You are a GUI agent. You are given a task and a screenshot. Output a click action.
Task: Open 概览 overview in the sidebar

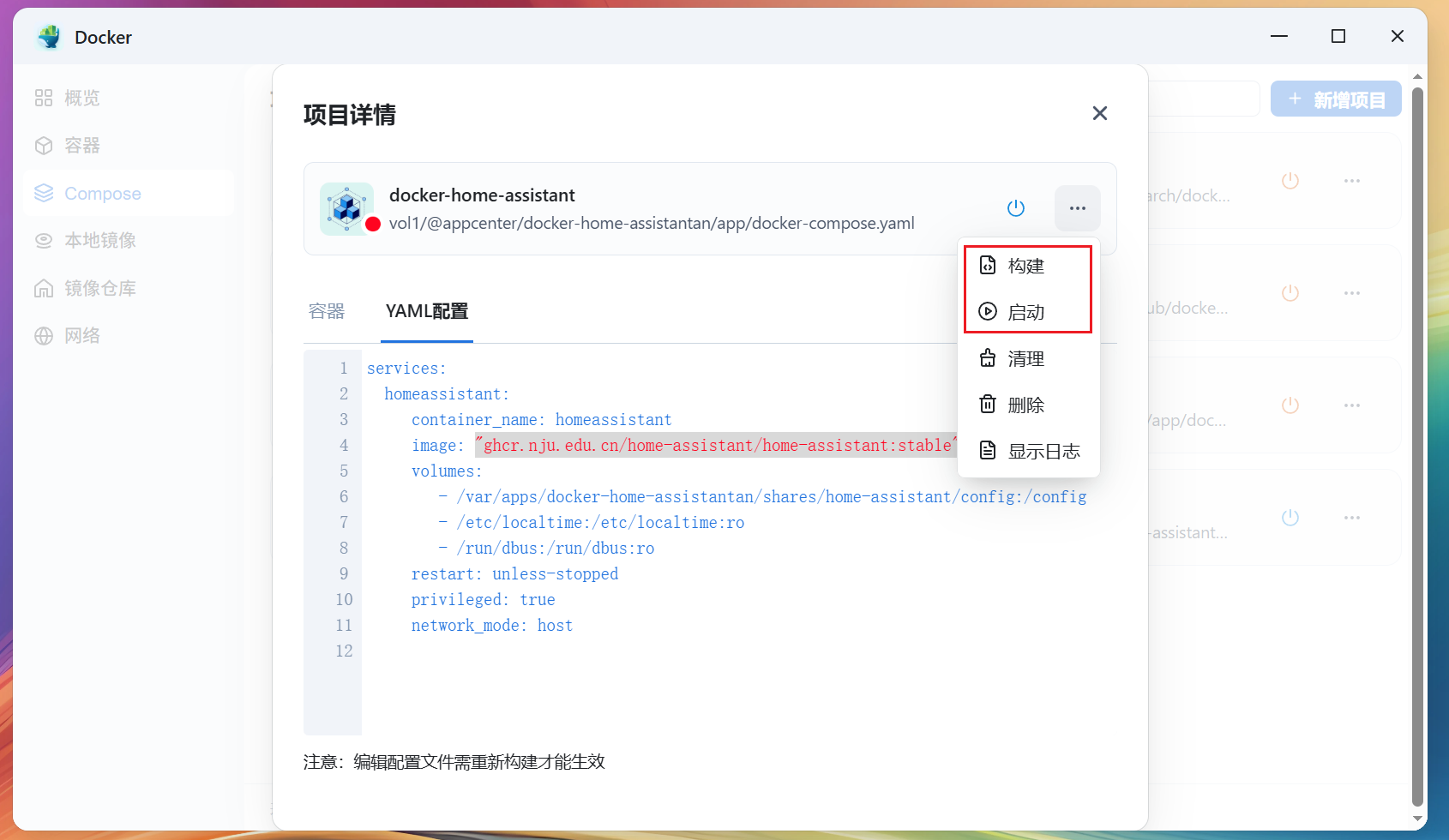click(81, 99)
